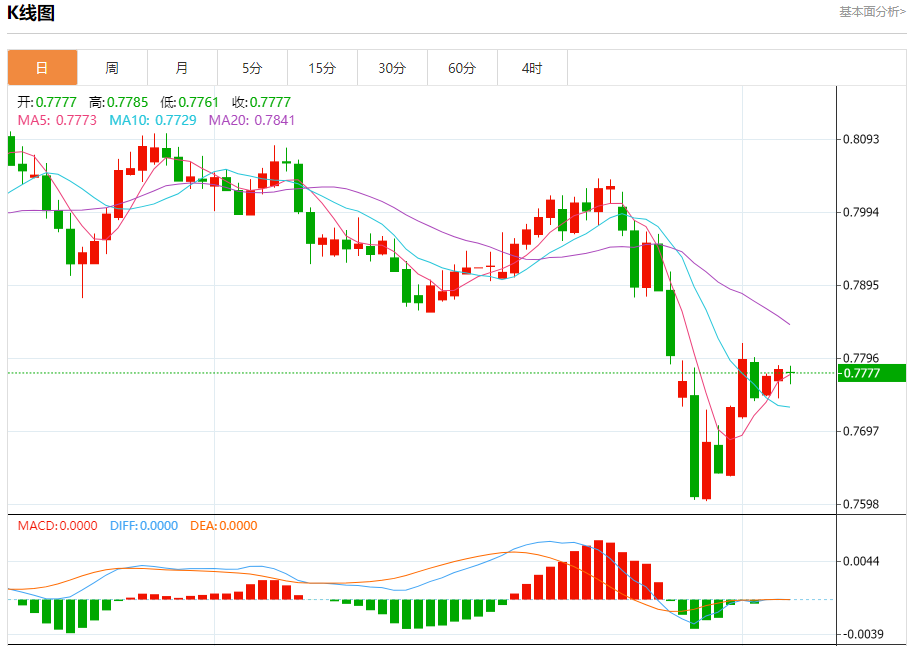Click the K线图 chart title

(31, 13)
